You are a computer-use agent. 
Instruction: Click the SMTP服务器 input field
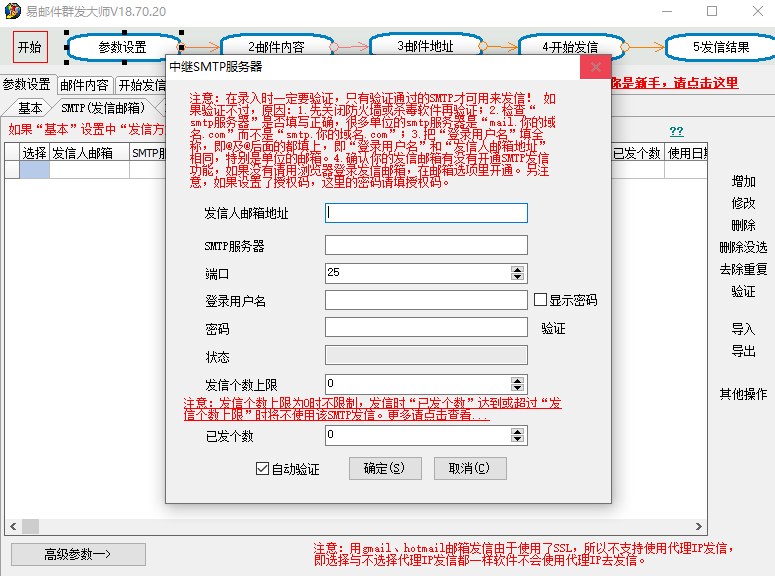pyautogui.click(x=426, y=245)
